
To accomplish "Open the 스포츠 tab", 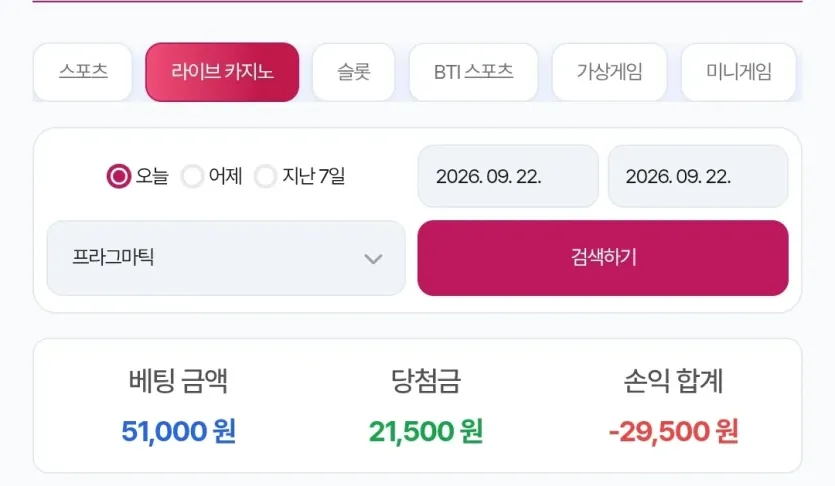I will click(83, 72).
